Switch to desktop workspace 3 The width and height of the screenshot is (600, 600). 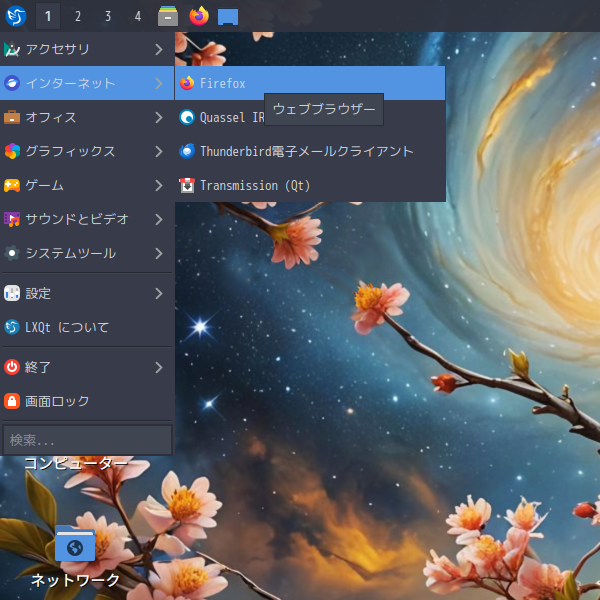(x=108, y=16)
